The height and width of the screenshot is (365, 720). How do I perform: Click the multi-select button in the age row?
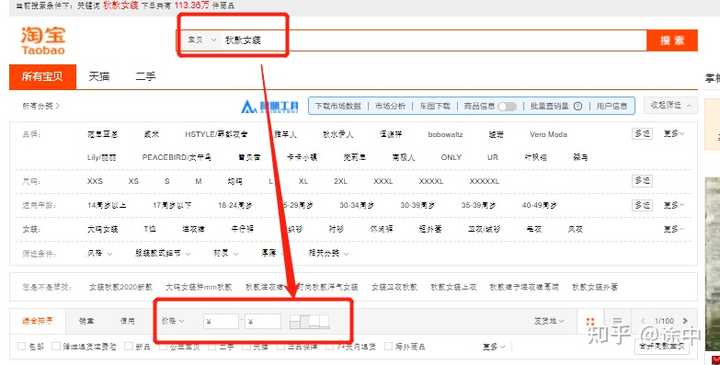point(642,205)
